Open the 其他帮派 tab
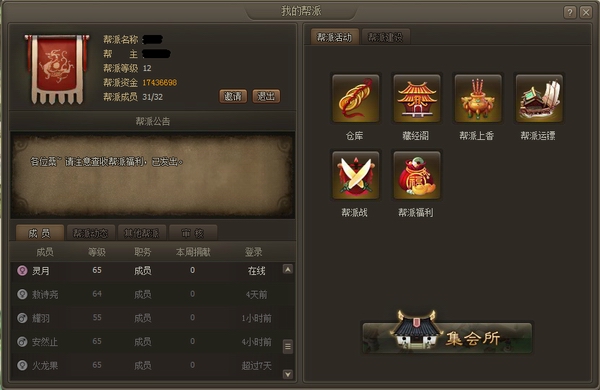Image resolution: width=600 pixels, height=390 pixels. coord(142,233)
